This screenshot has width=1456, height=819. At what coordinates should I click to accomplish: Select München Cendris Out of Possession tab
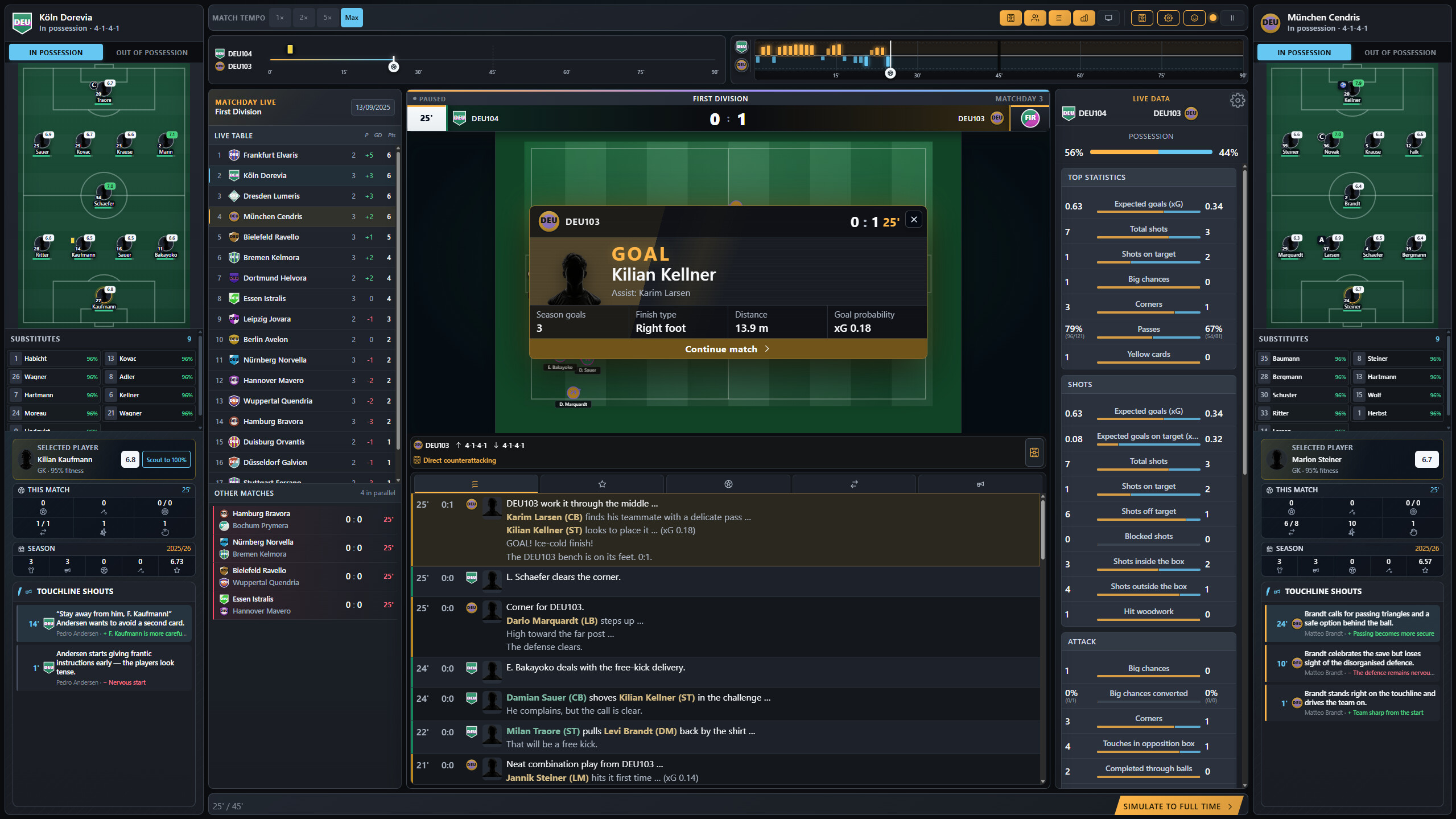click(1400, 52)
